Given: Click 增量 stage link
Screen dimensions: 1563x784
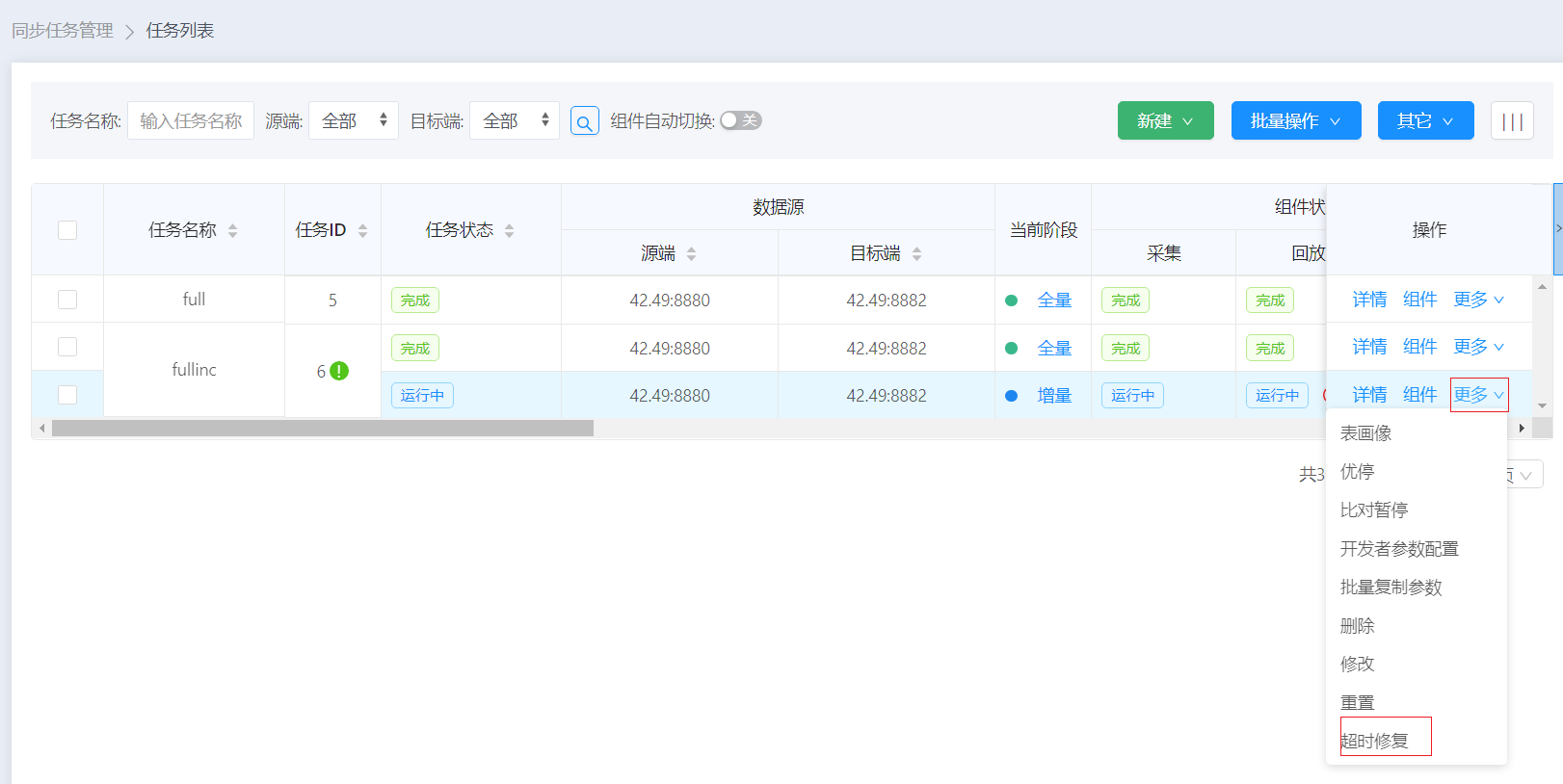Looking at the screenshot, I should (x=1054, y=396).
